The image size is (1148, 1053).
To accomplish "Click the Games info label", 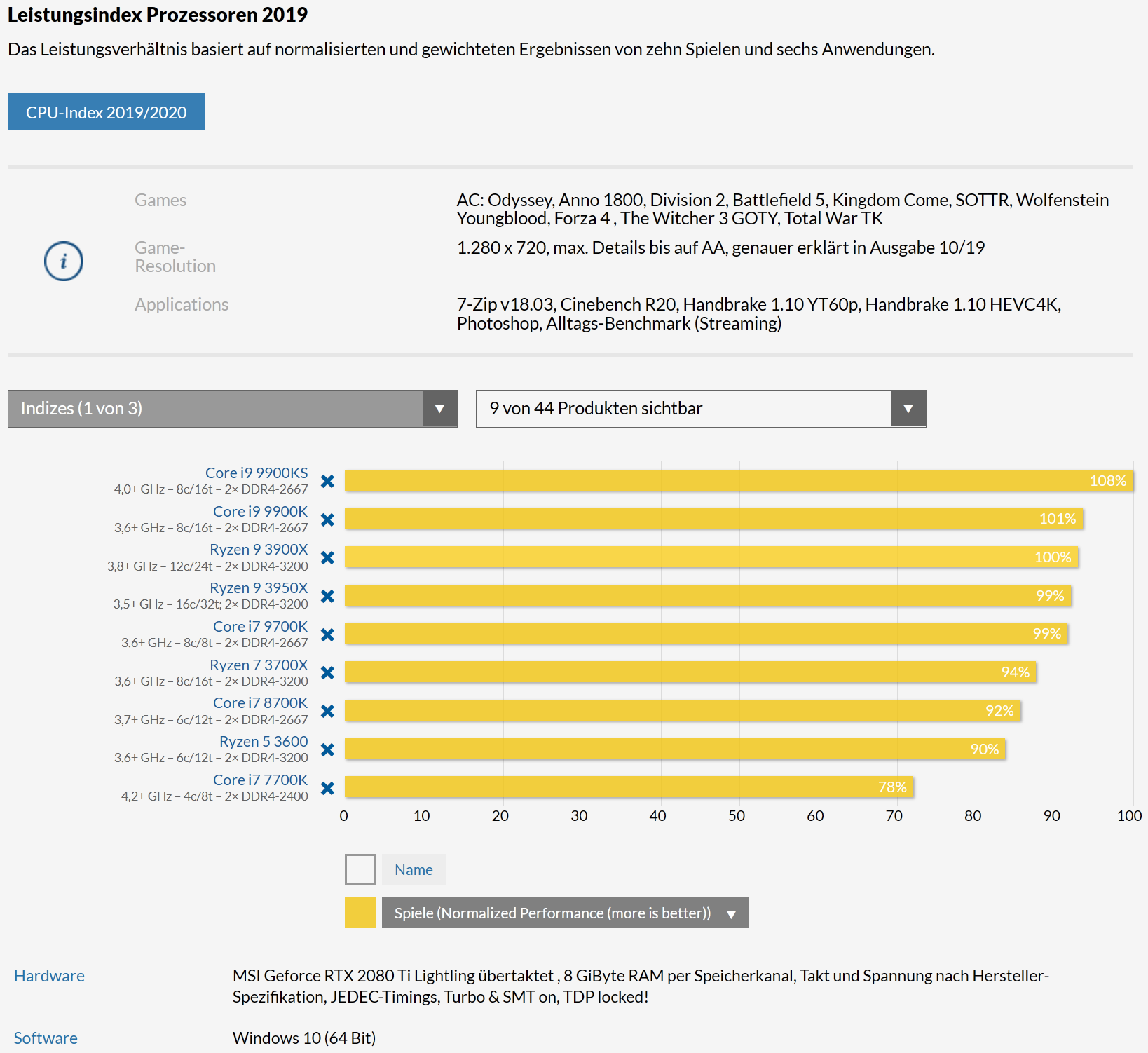I will click(160, 201).
